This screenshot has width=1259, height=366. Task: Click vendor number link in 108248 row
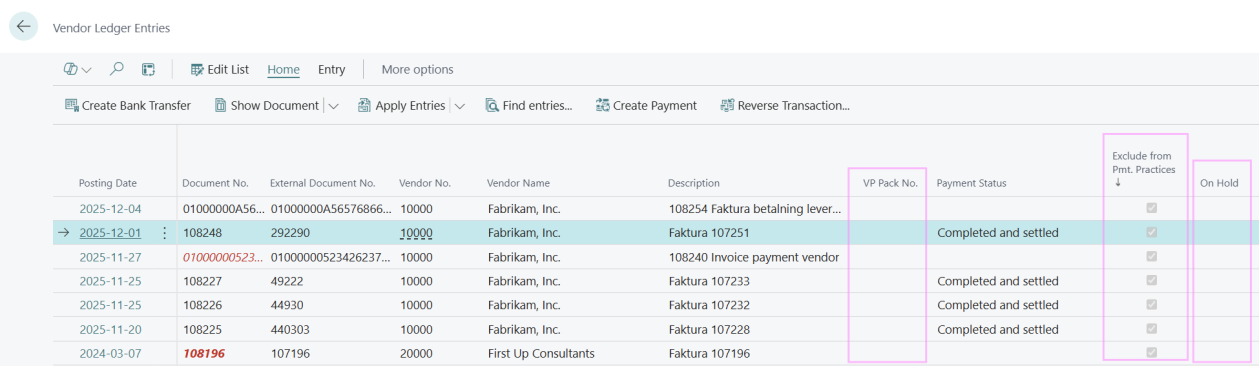coord(416,233)
